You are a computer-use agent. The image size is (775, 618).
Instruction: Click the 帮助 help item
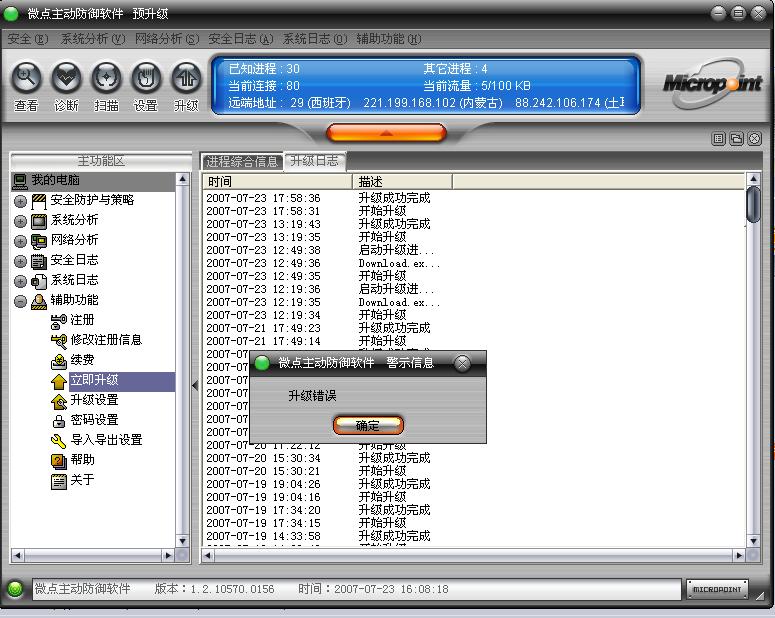[x=82, y=460]
